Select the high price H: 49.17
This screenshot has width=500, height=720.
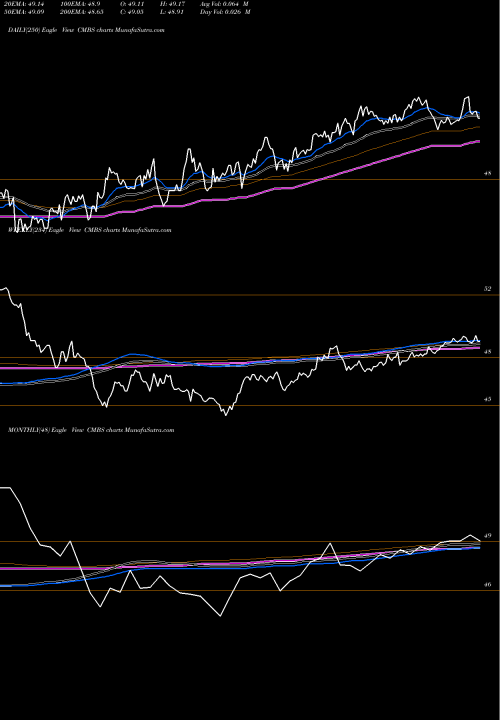tap(172, 3)
